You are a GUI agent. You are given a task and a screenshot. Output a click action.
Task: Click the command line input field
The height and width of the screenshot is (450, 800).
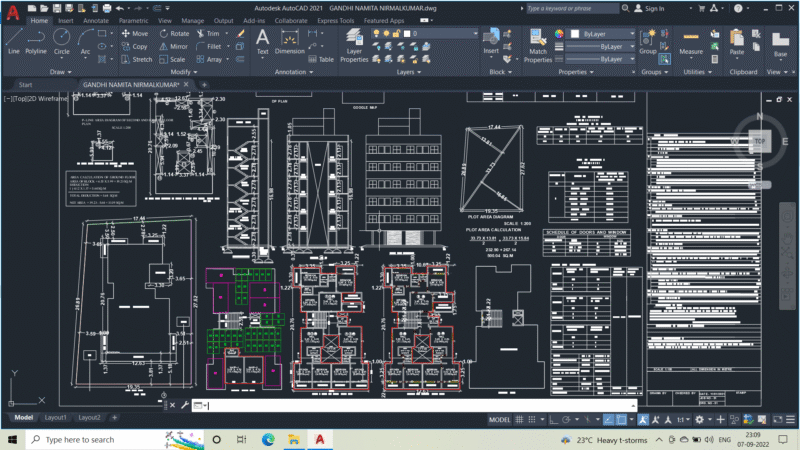[414, 406]
